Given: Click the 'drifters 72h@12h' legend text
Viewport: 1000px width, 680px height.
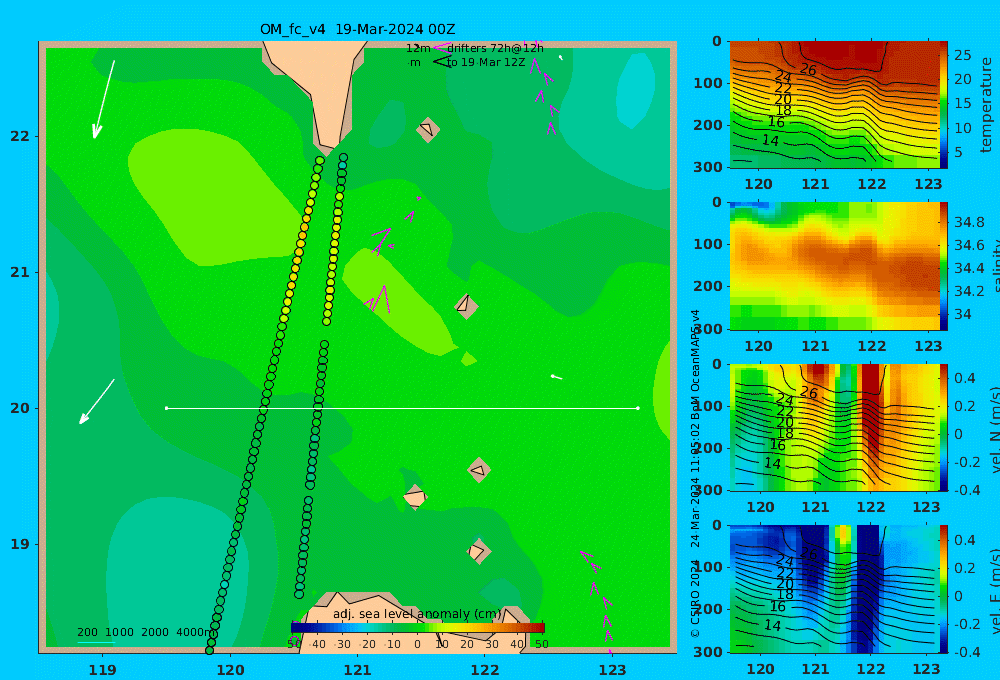Looking at the screenshot, I should [x=495, y=48].
